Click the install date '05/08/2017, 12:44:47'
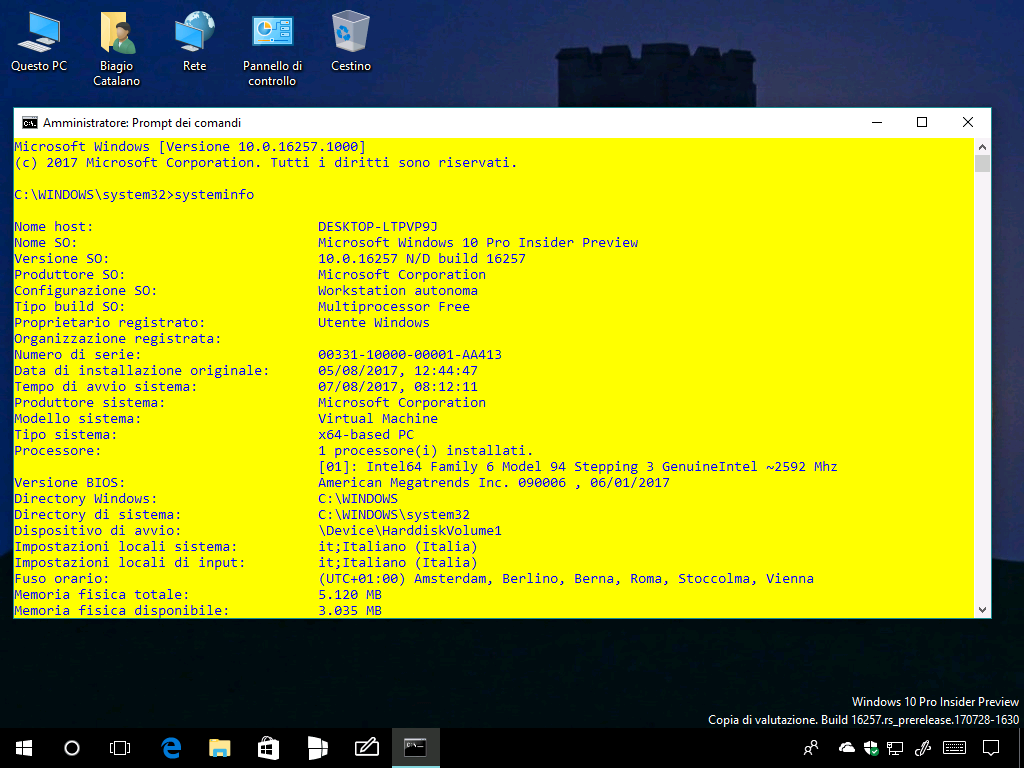The height and width of the screenshot is (768, 1024). click(398, 370)
